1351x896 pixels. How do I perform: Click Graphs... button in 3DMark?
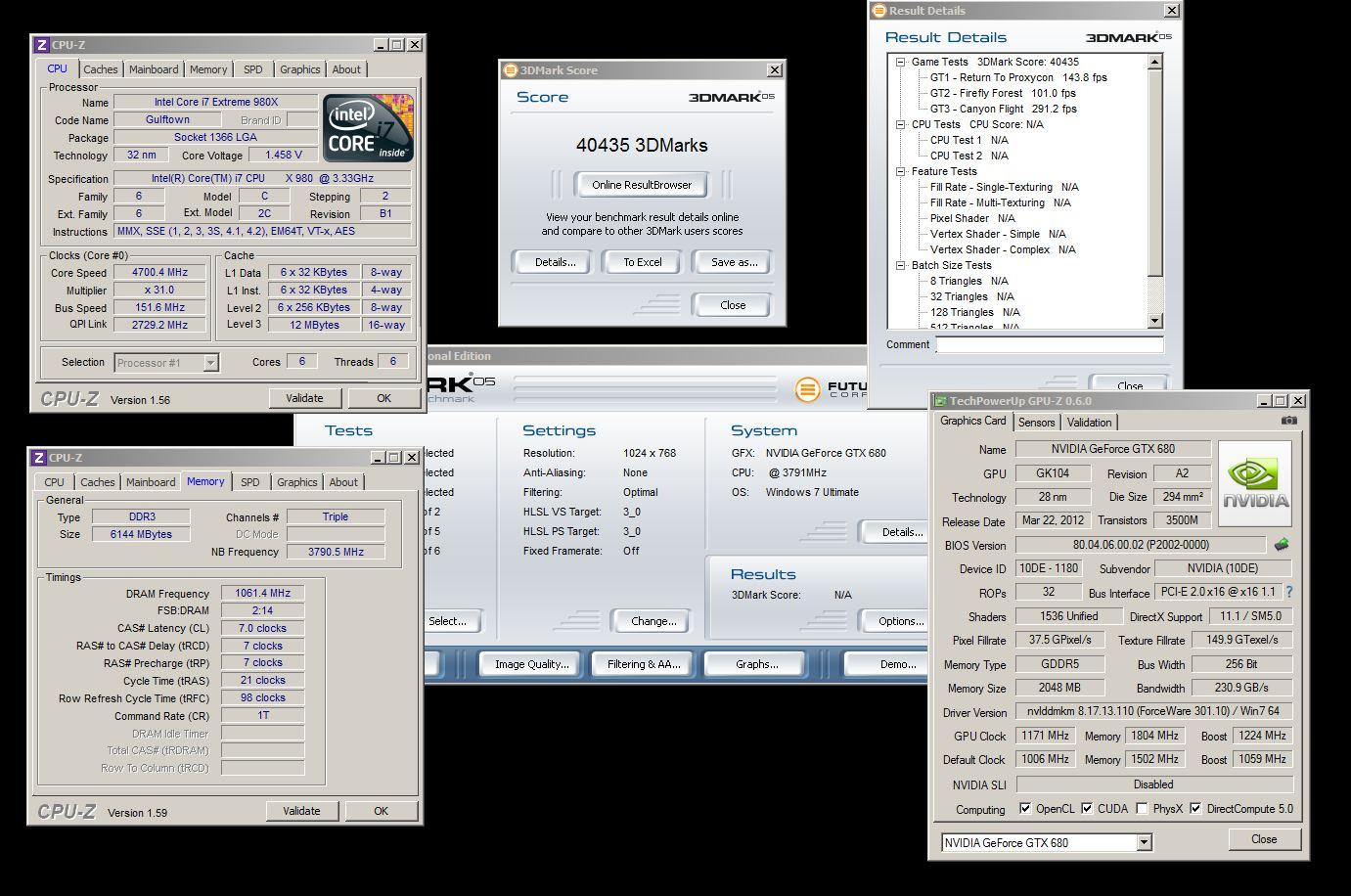pyautogui.click(x=757, y=664)
